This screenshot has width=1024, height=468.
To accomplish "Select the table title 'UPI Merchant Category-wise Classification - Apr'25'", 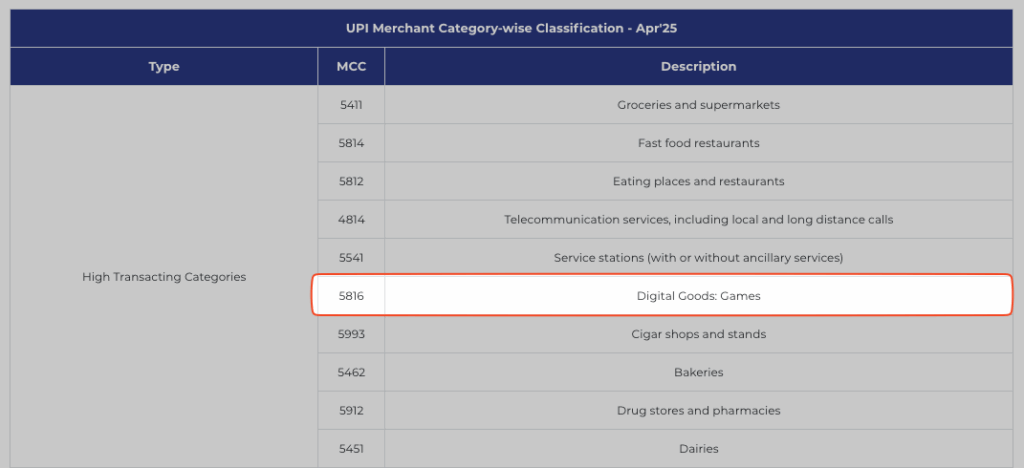I will click(511, 29).
